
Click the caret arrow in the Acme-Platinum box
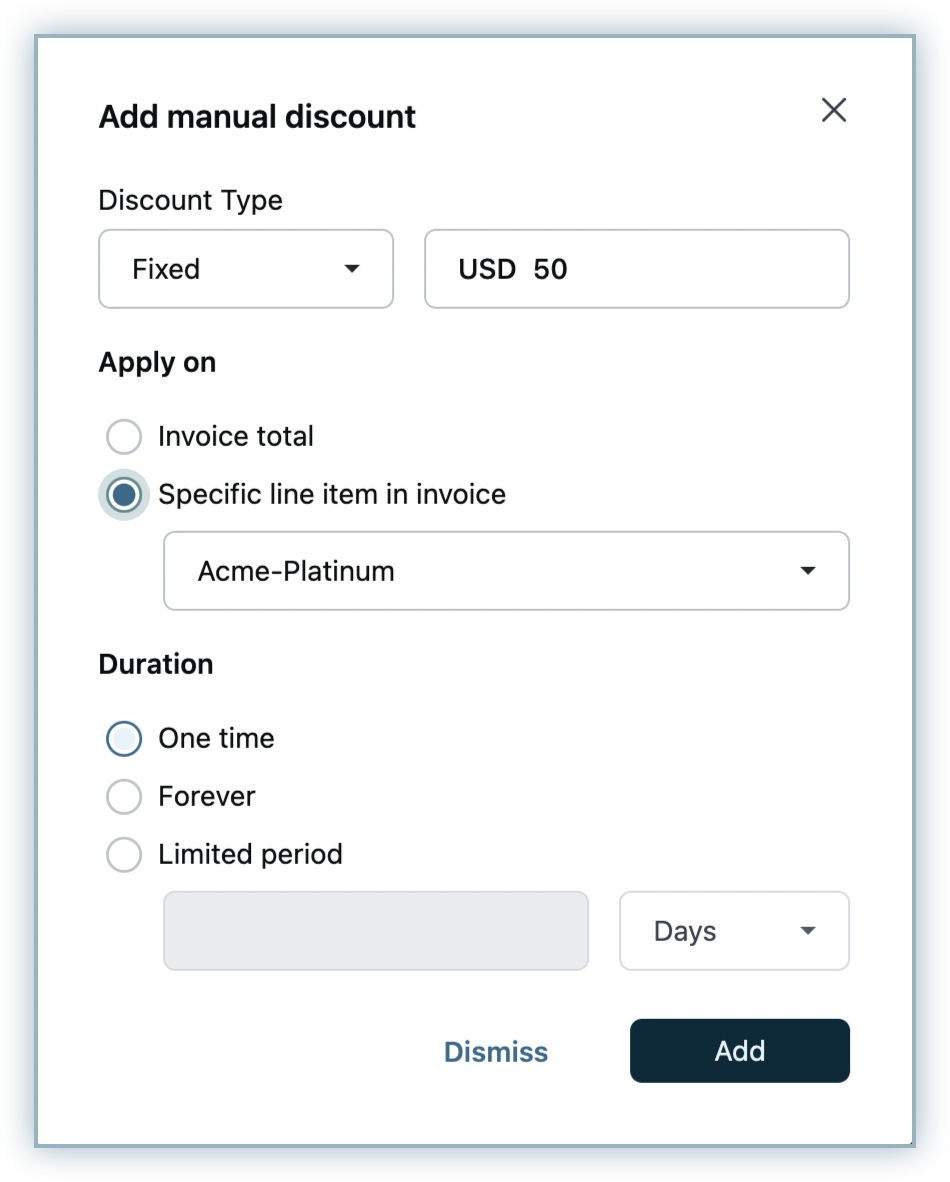click(808, 571)
